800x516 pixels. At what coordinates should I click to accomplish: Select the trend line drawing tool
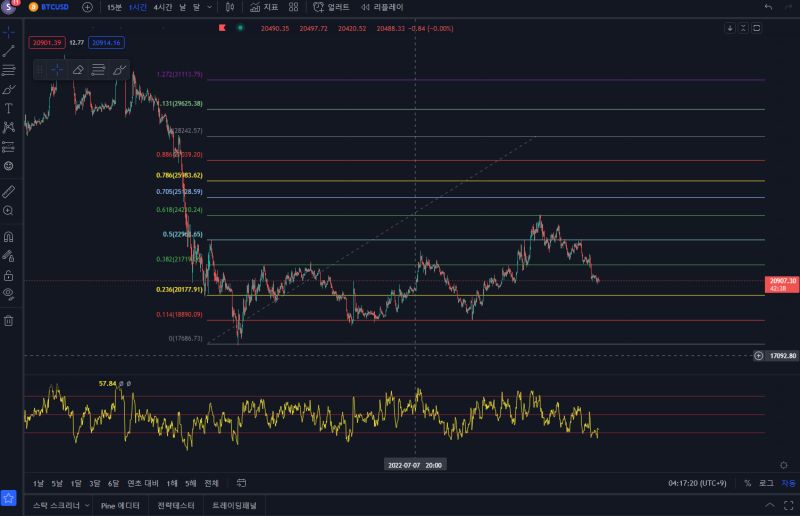[9, 51]
